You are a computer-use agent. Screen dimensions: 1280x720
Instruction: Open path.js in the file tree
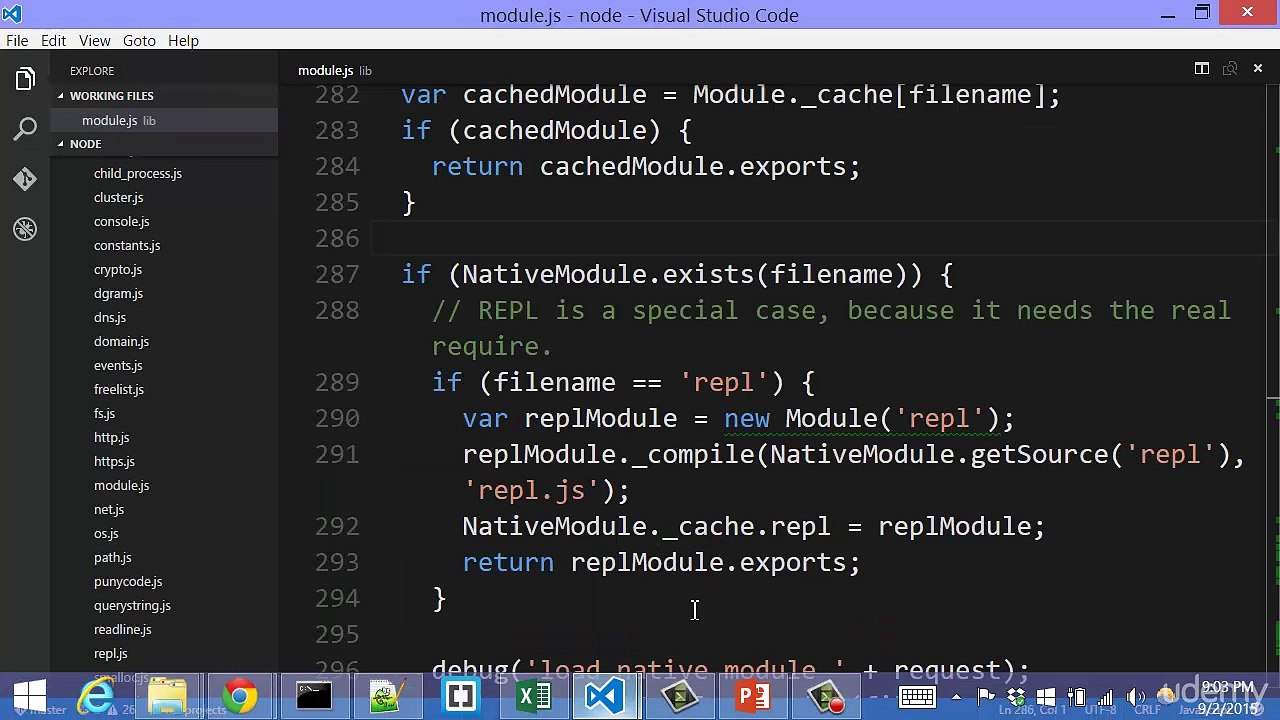point(112,558)
